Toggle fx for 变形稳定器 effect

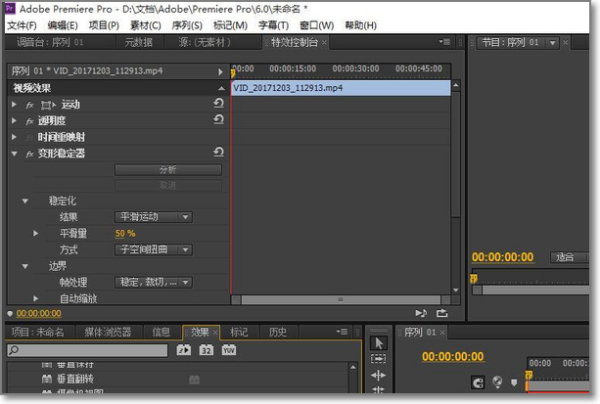click(30, 153)
